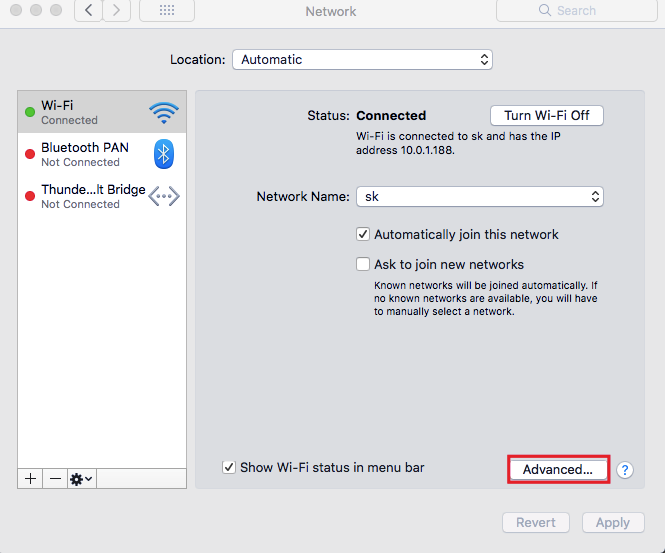
Task: Open Advanced network settings
Action: coord(558,469)
